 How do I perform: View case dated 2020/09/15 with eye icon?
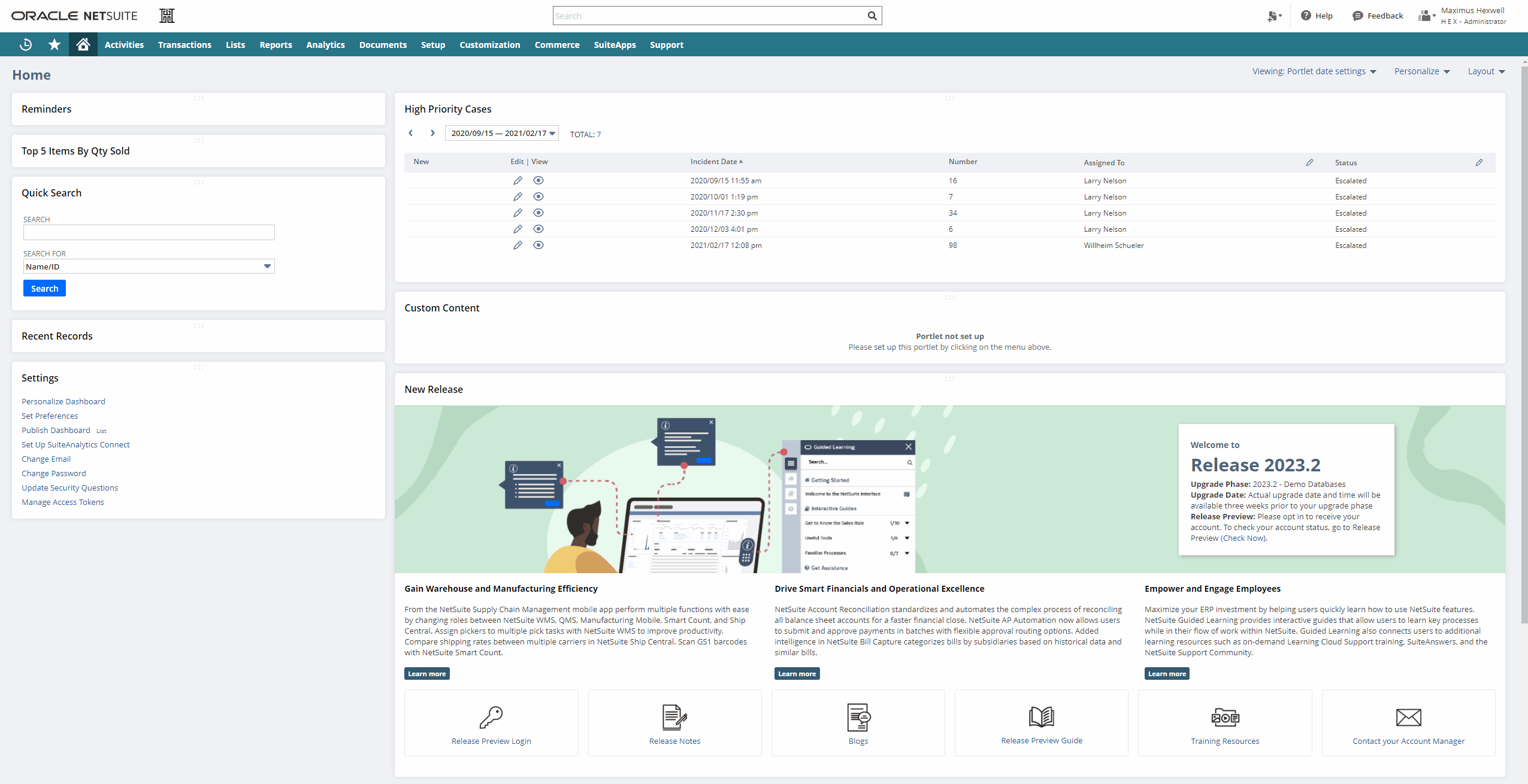pyautogui.click(x=538, y=180)
